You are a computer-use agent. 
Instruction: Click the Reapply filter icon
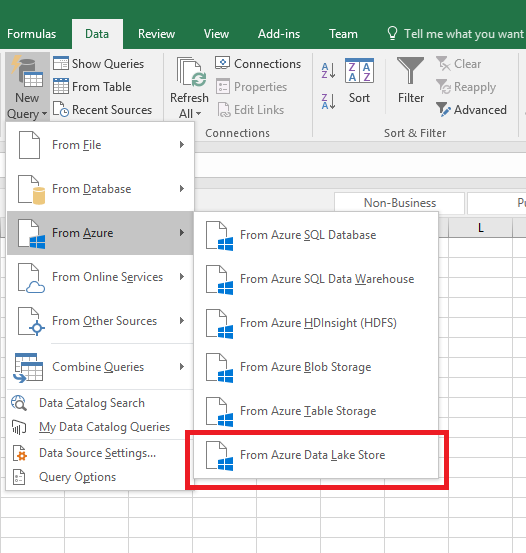tap(443, 86)
